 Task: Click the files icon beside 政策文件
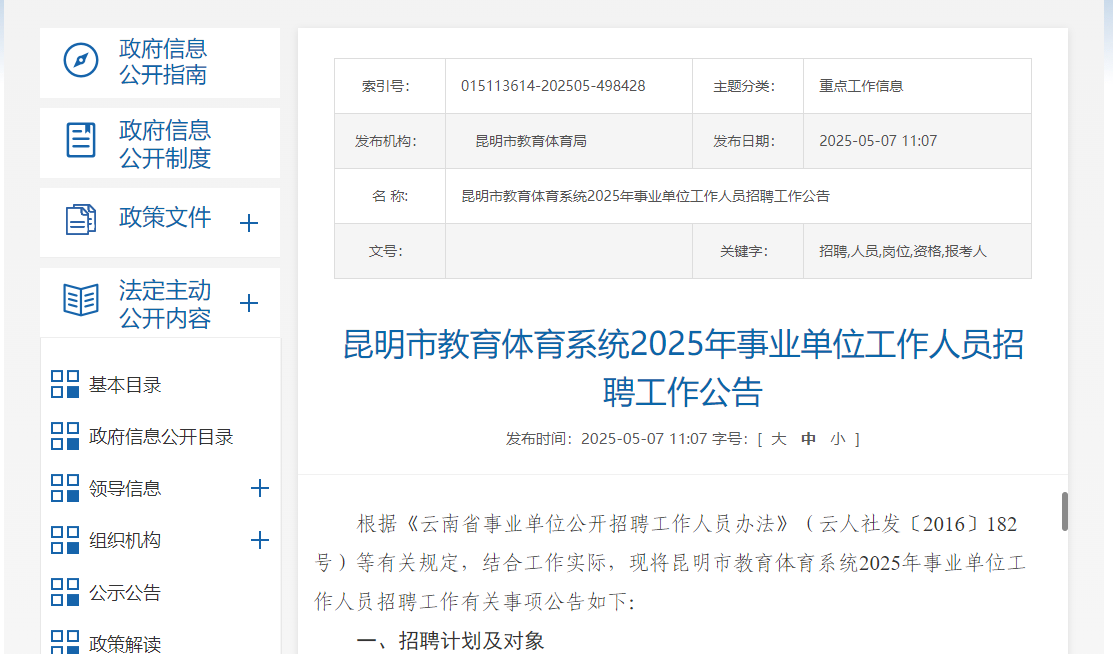81,220
